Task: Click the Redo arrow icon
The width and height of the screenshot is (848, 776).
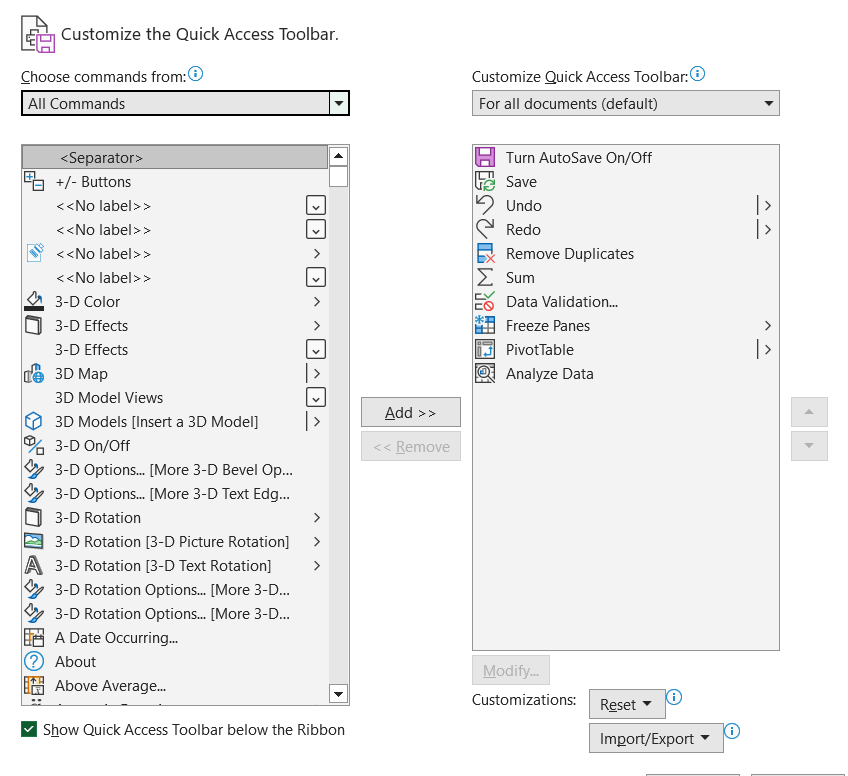Action: [x=485, y=229]
